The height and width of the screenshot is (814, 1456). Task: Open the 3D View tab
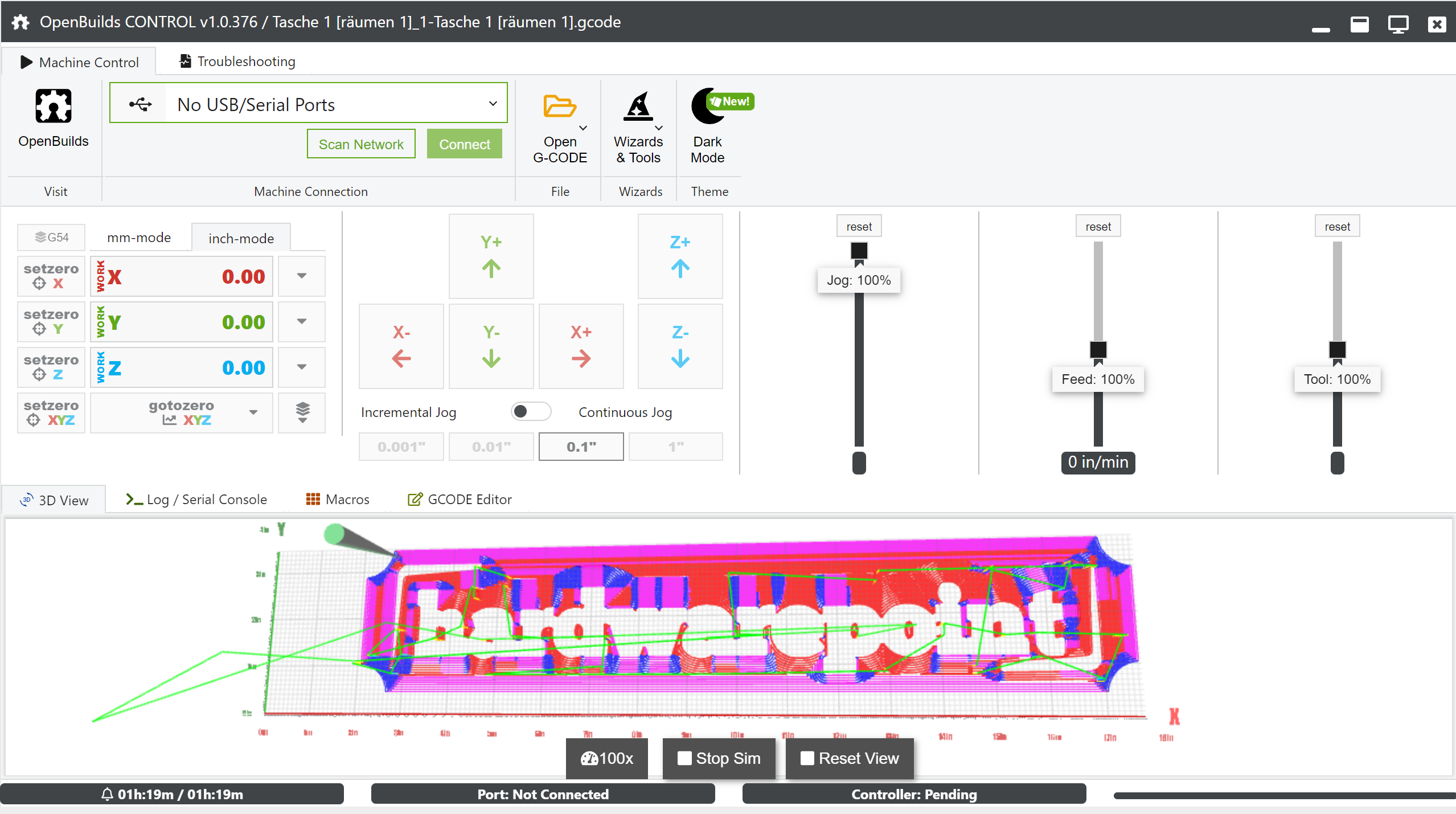55,500
